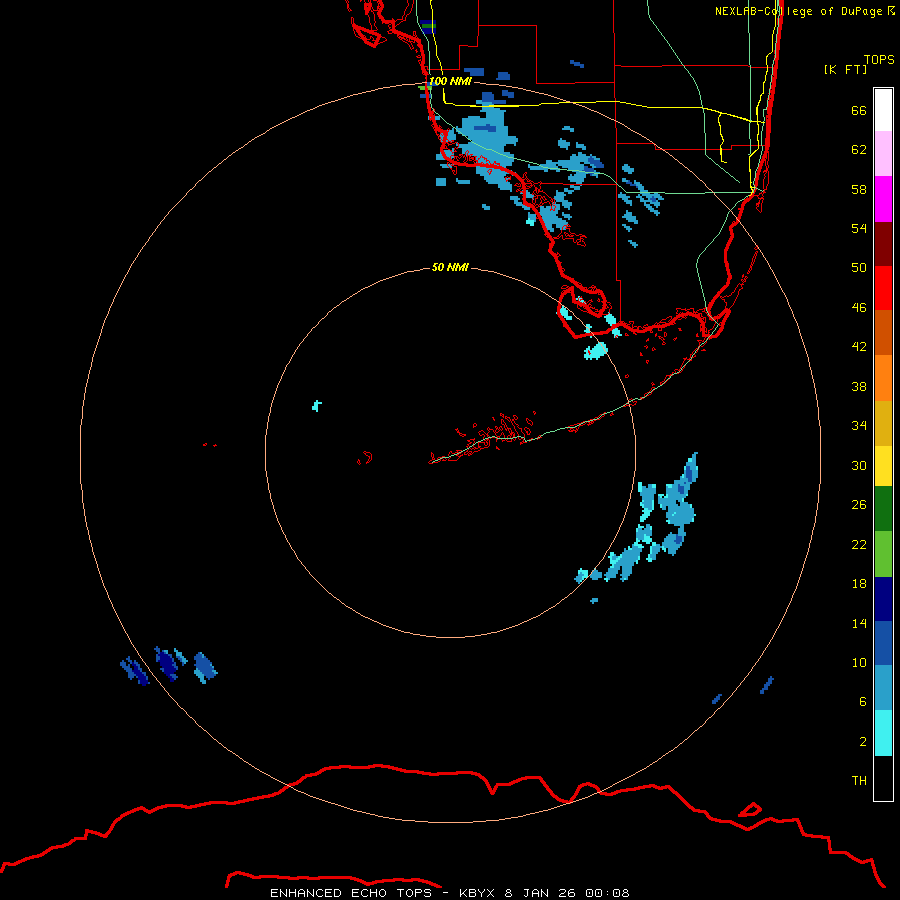This screenshot has height=900, width=900.
Task: Click the 46 legend value label
Action: 859,307
